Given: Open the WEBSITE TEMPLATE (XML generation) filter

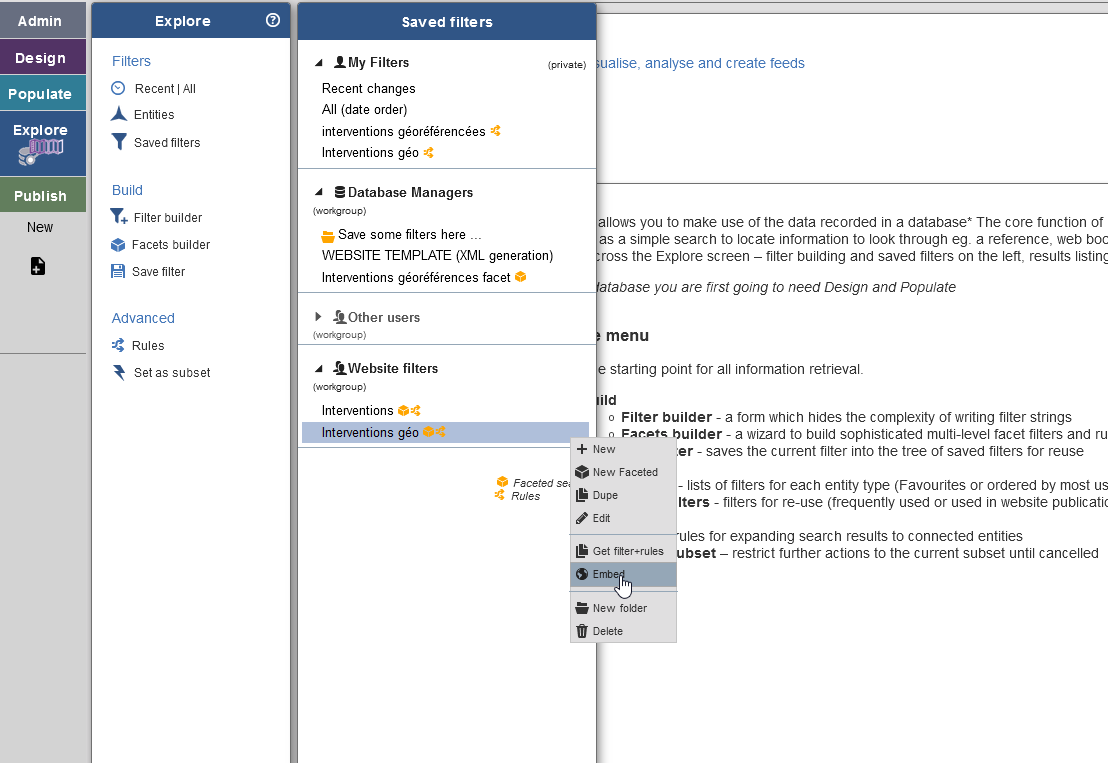Looking at the screenshot, I should pos(437,256).
